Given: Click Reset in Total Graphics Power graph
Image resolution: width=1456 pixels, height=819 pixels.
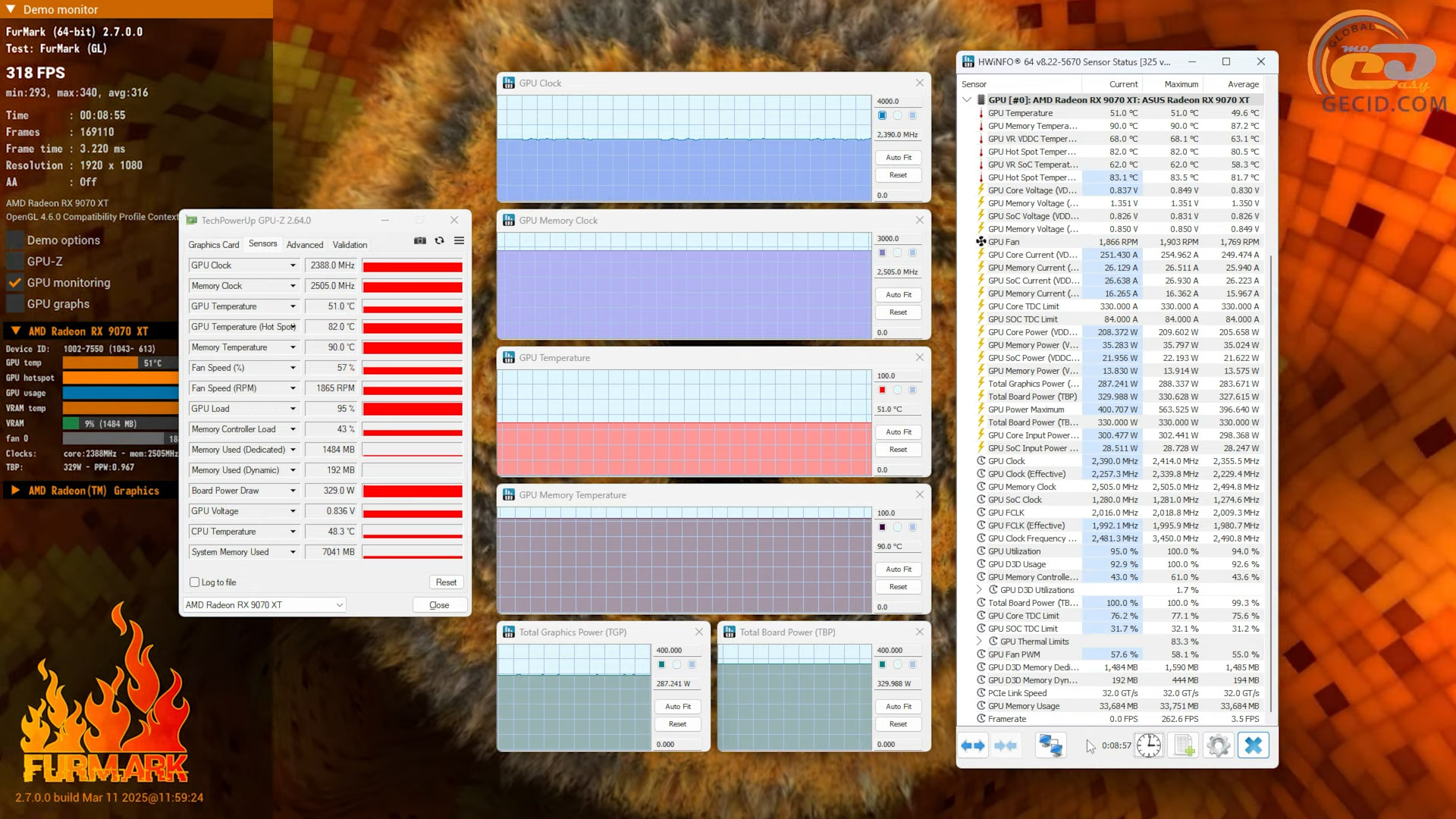Looking at the screenshot, I should tap(678, 724).
